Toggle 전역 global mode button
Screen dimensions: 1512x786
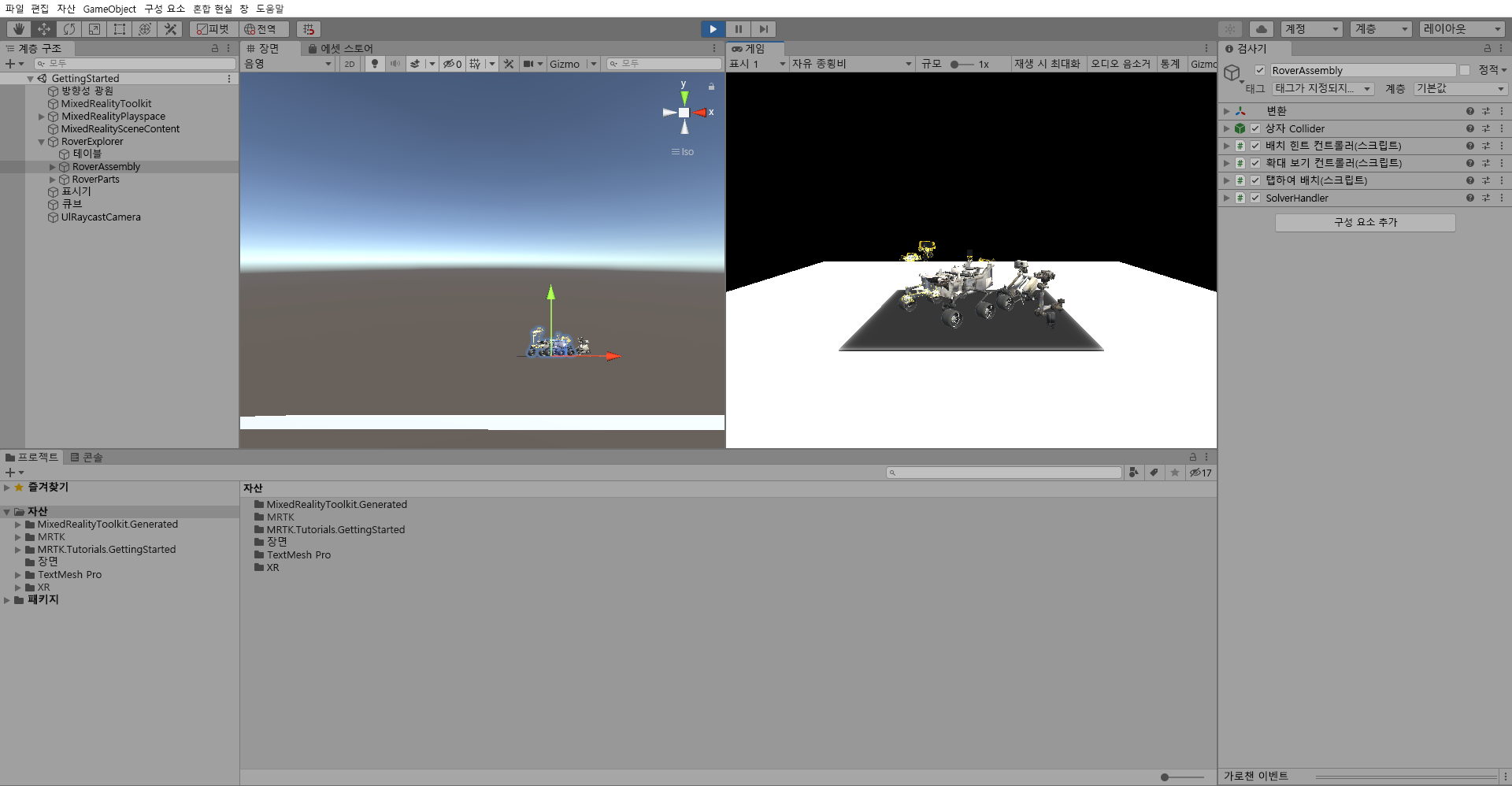264,29
